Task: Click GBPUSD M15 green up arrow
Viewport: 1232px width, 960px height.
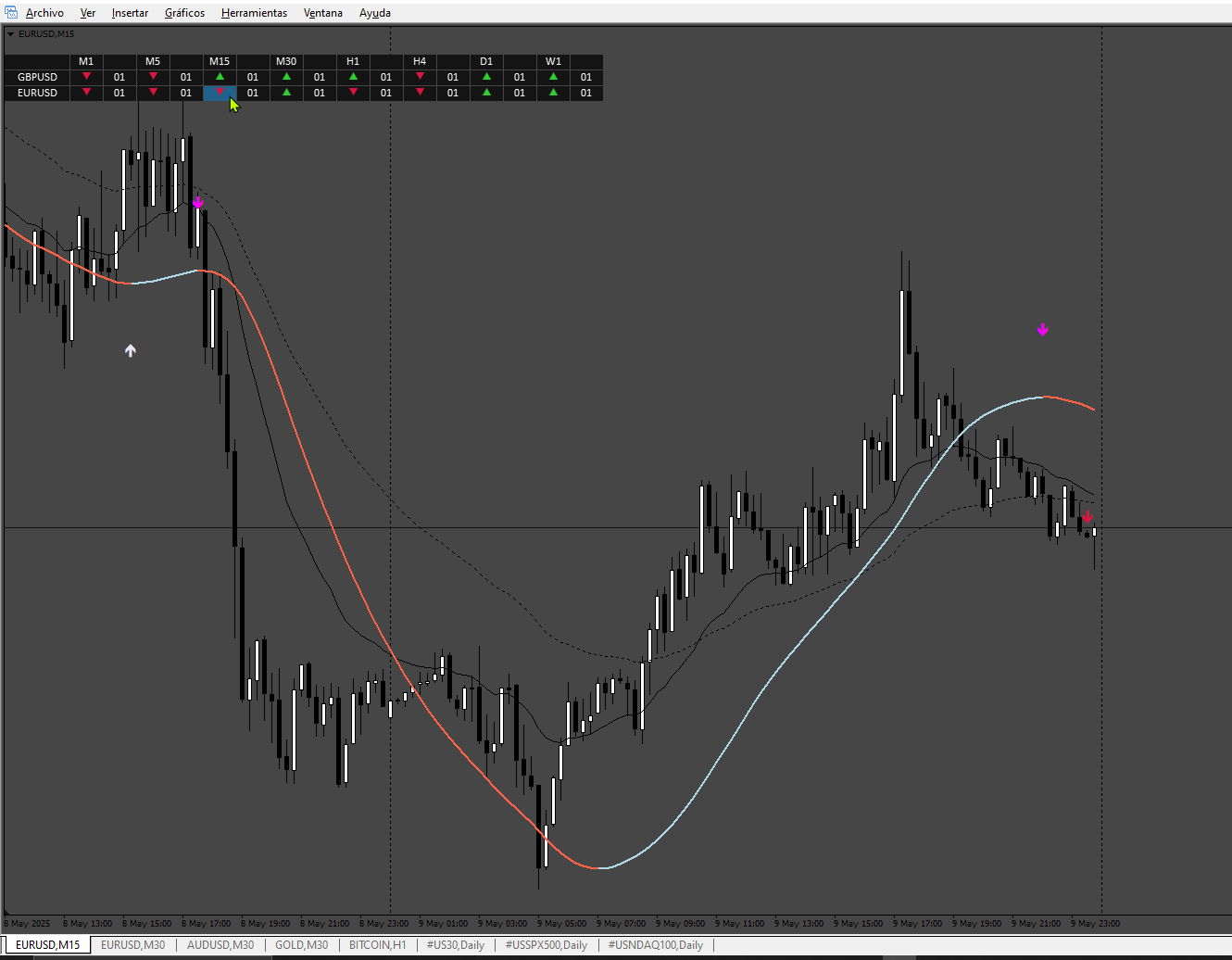Action: (x=220, y=77)
